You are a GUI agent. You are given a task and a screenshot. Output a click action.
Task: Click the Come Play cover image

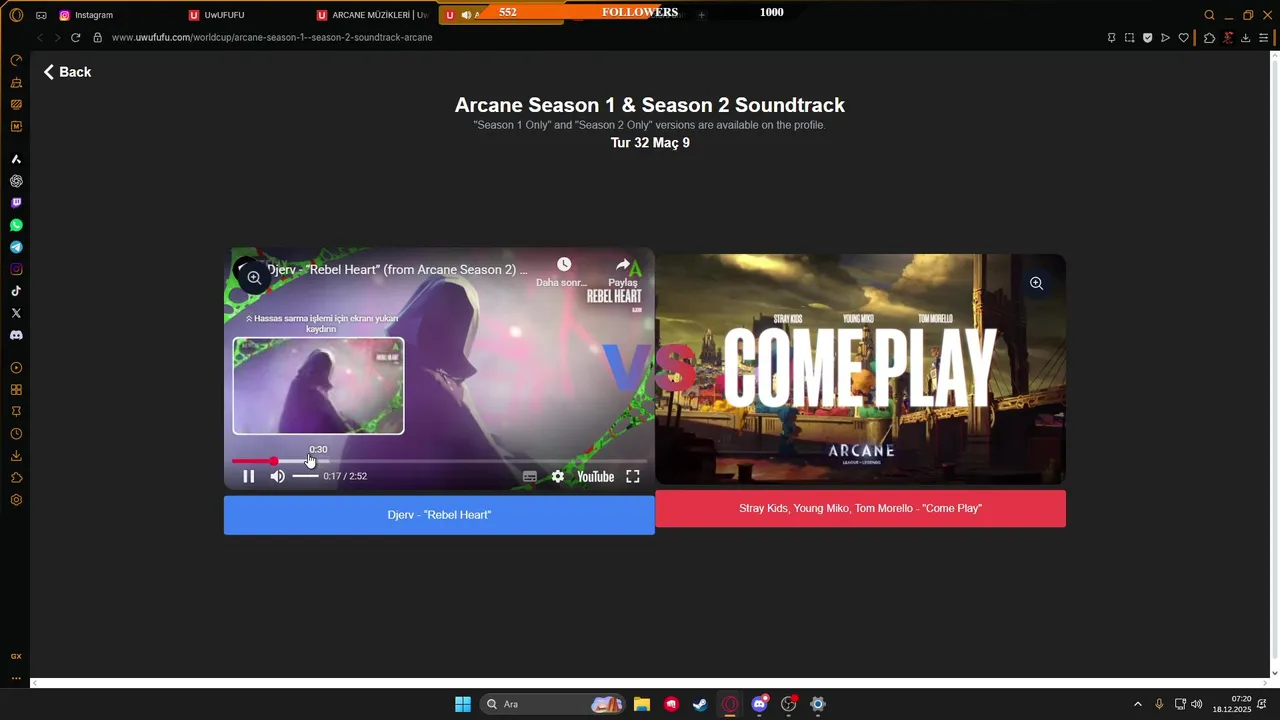860,369
